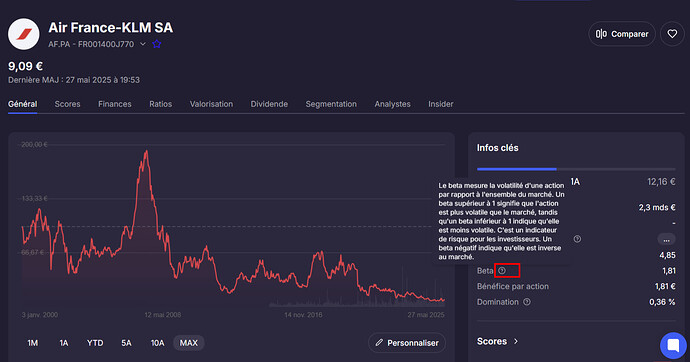
Task: Open the Beta help question icon
Action: click(502, 271)
